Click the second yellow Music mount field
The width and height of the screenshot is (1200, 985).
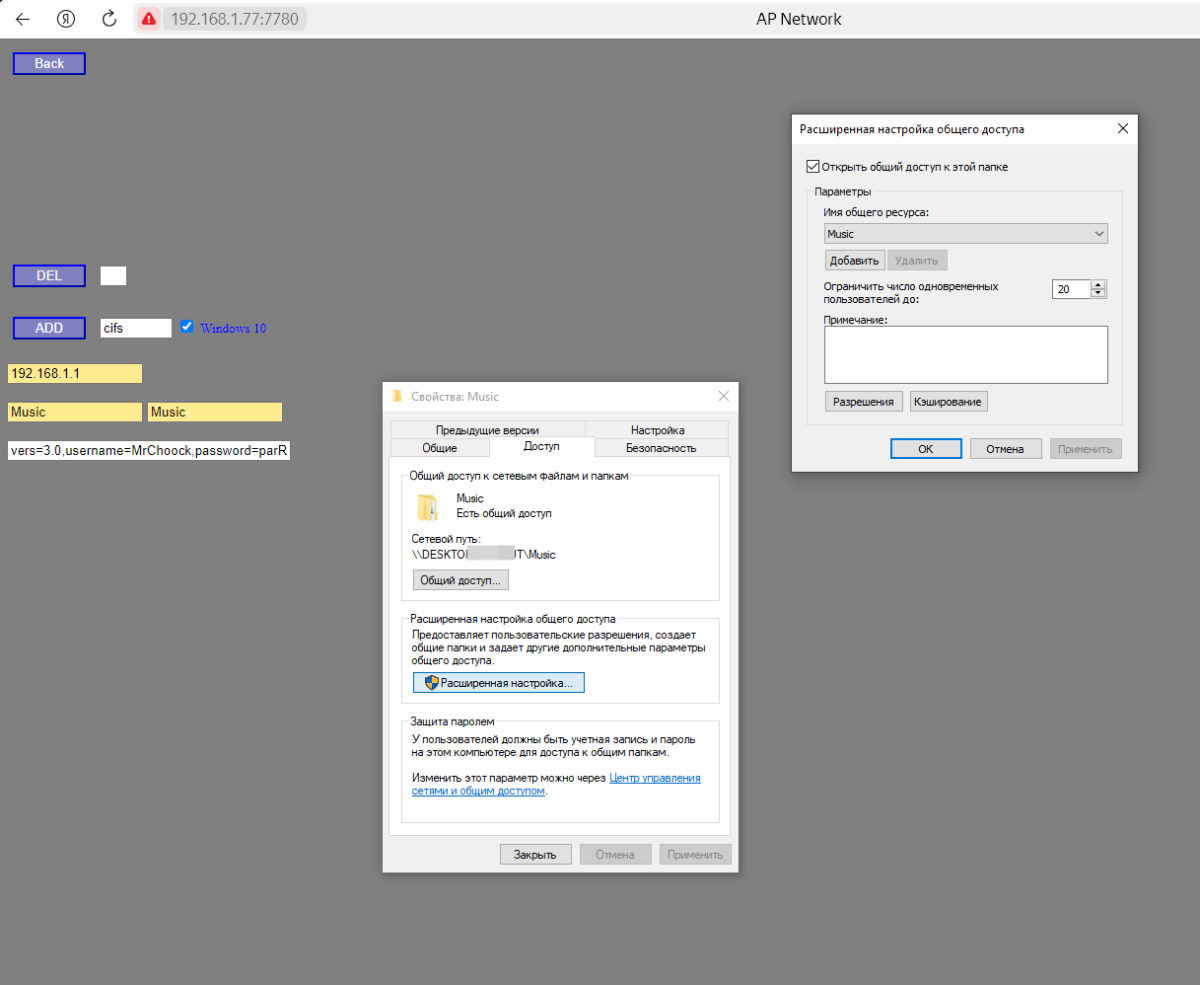(x=215, y=412)
